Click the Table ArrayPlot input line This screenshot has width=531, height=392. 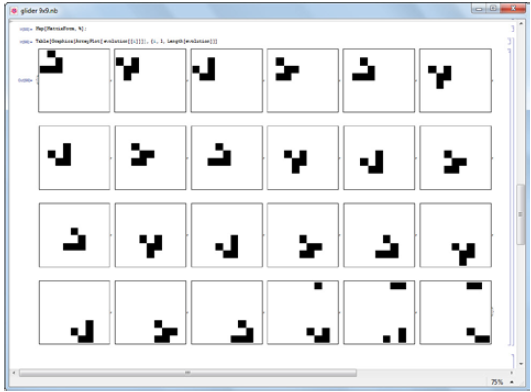point(126,41)
